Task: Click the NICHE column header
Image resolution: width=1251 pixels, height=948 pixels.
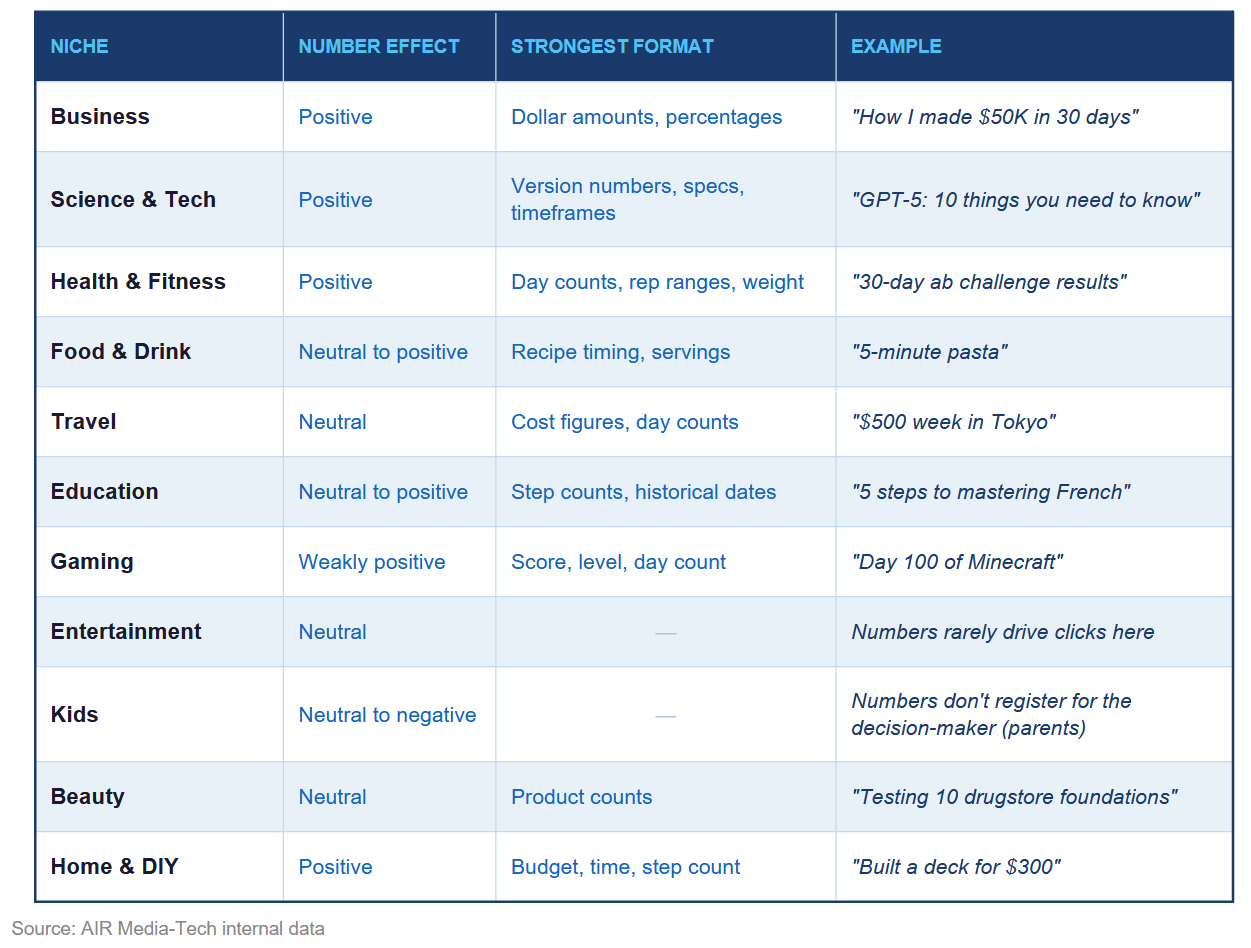Action: [80, 46]
